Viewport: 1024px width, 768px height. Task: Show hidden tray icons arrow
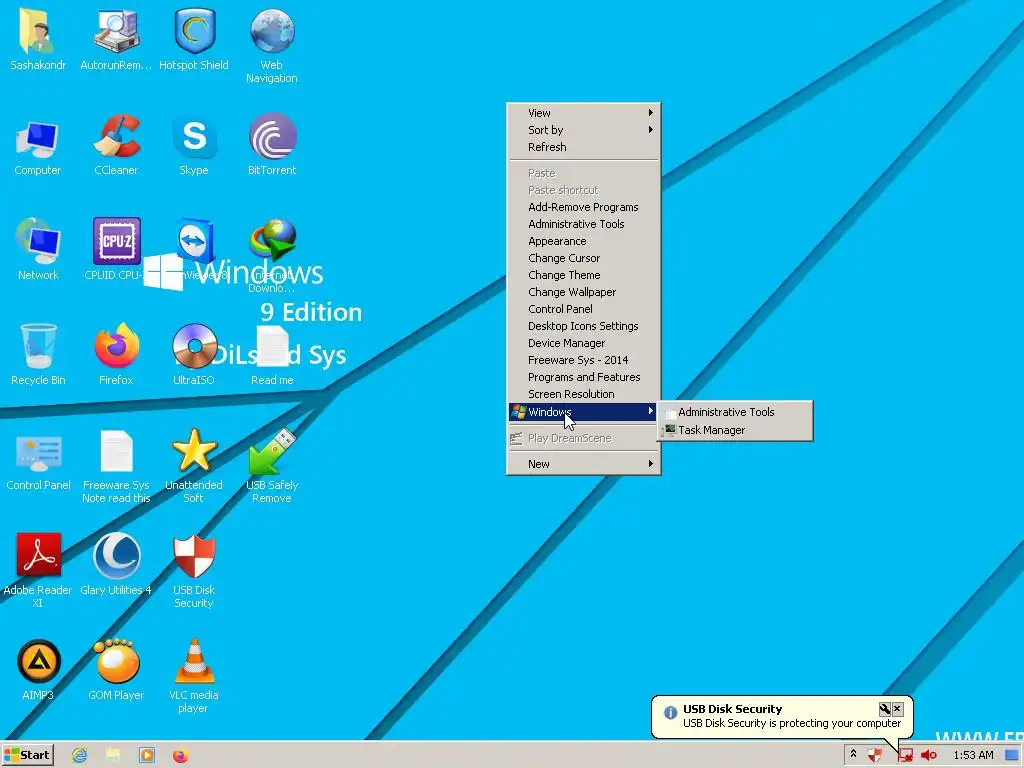pyautogui.click(x=853, y=754)
